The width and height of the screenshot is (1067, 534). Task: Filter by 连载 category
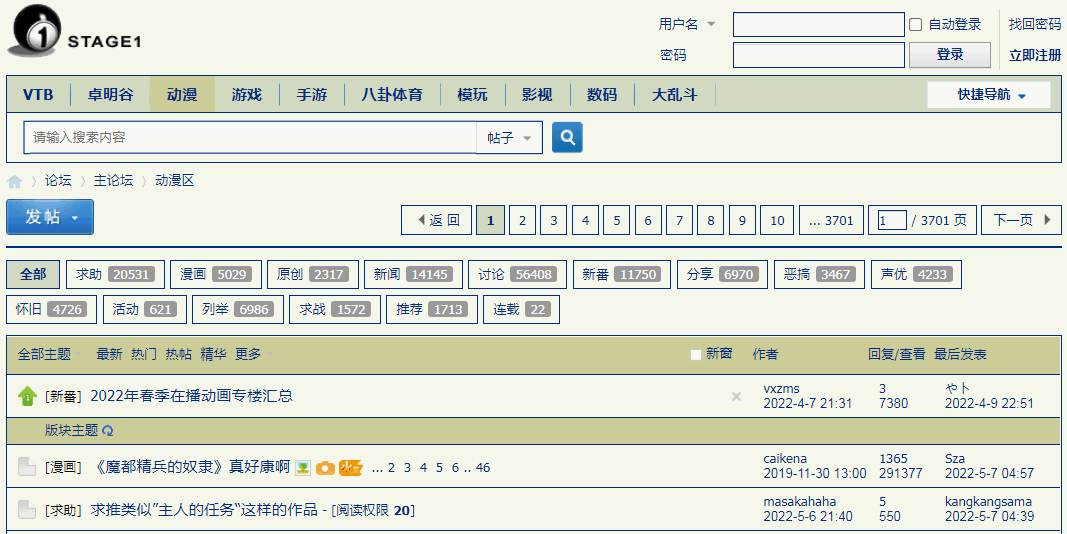pyautogui.click(x=521, y=310)
